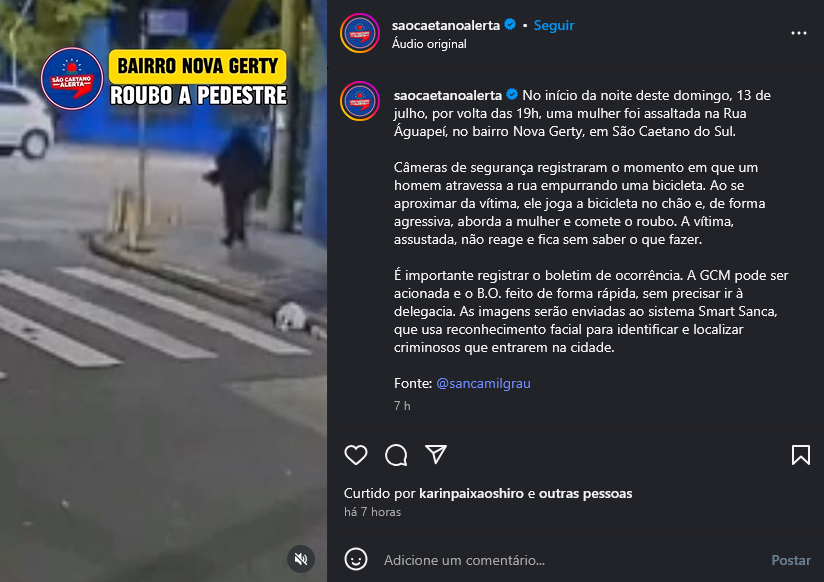The image size is (824, 582).
Task: Open saocaetanoalerta username in caption
Action: [x=448, y=95]
